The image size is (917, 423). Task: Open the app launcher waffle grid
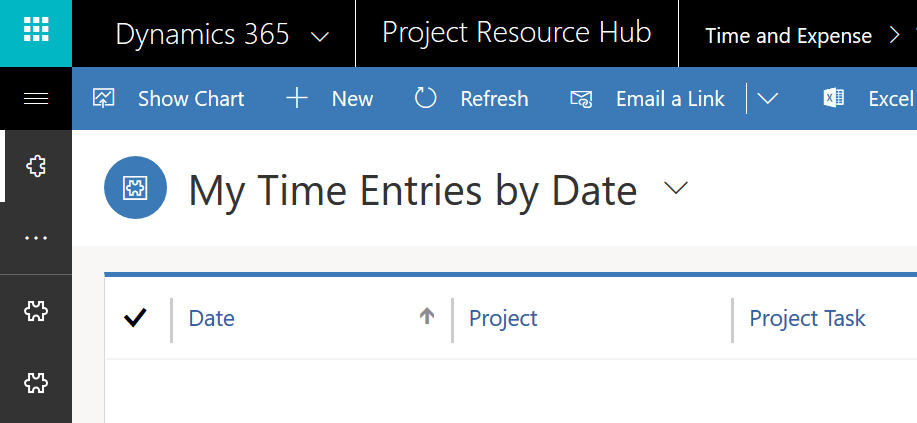[36, 31]
